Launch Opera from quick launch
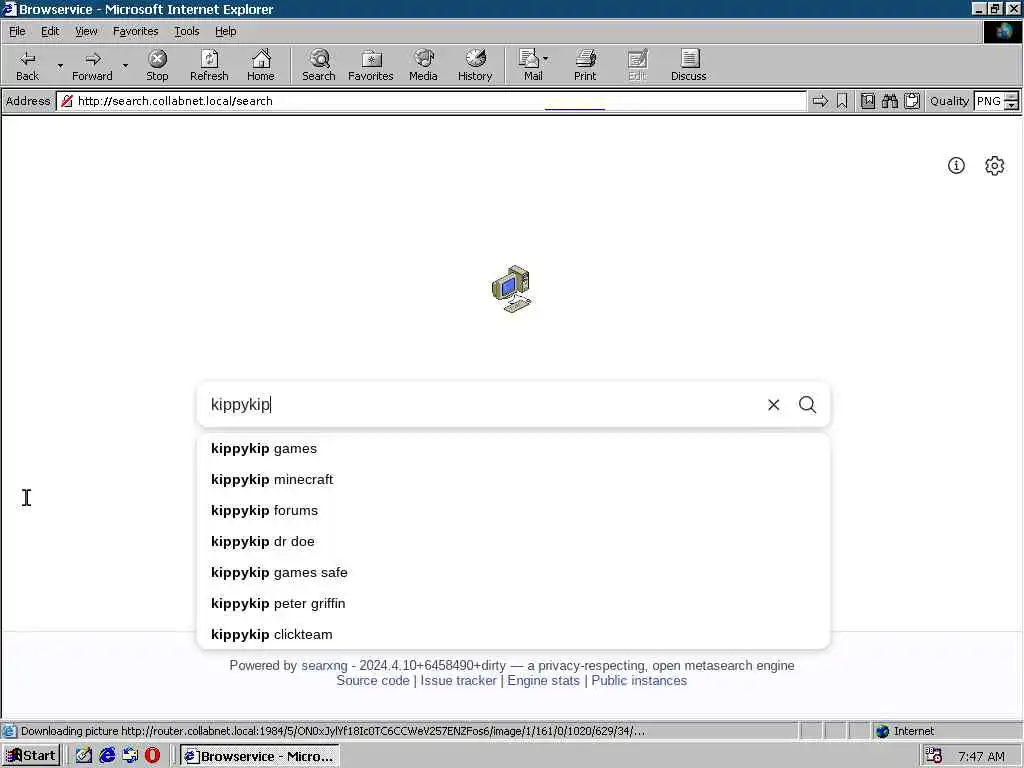The image size is (1024, 768). click(153, 756)
